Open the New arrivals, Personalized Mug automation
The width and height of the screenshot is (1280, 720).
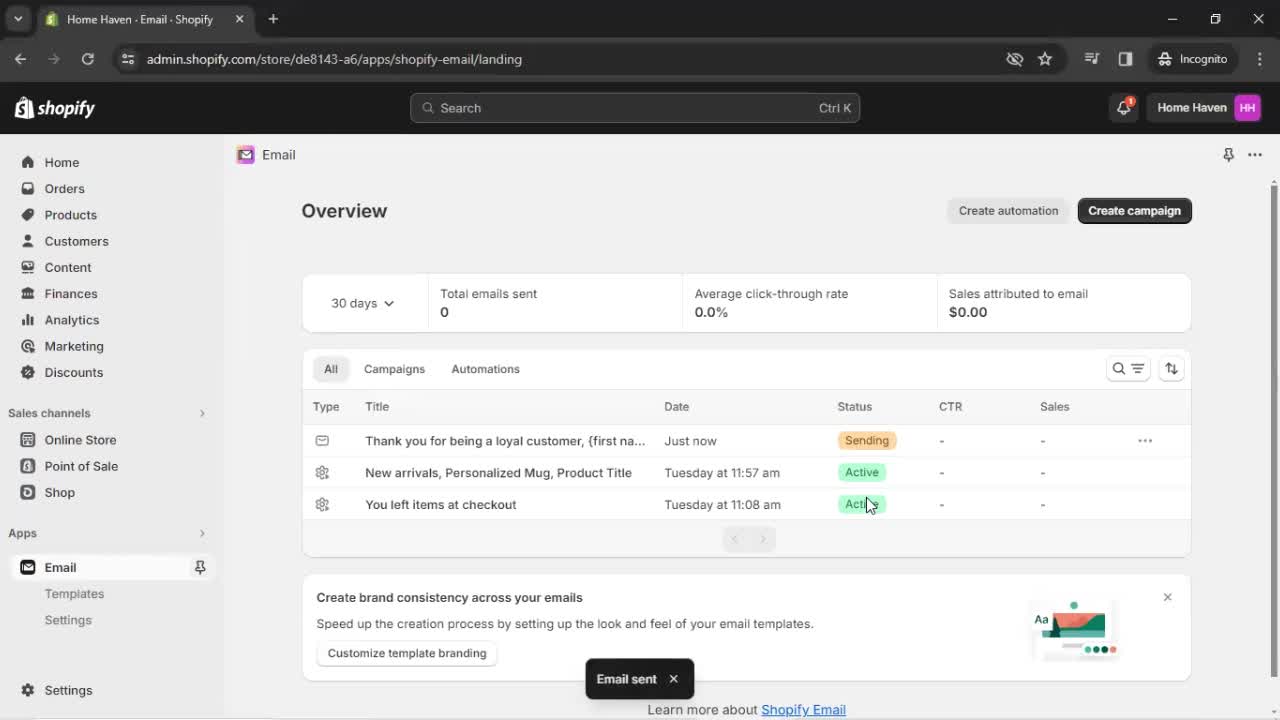pos(498,473)
